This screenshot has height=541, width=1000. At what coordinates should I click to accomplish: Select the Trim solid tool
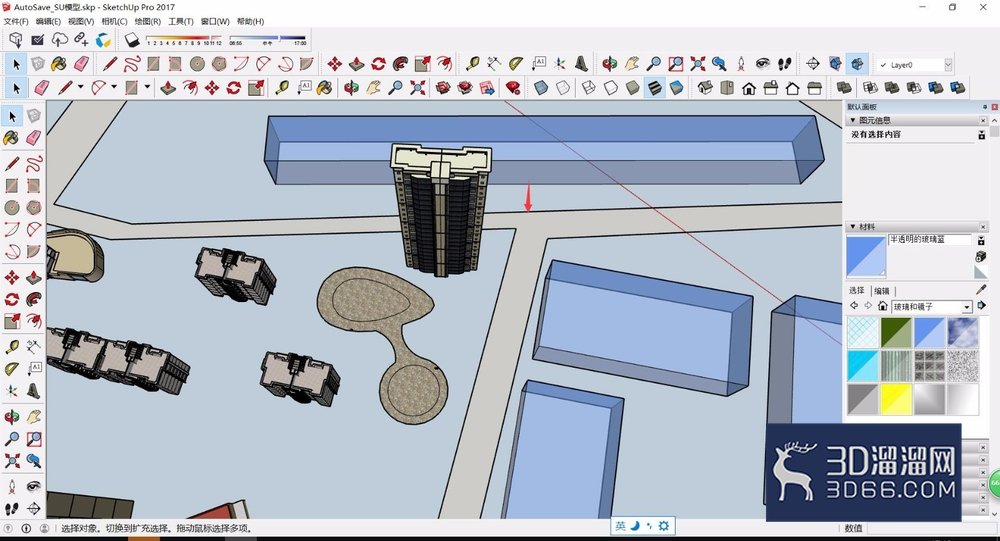pos(936,87)
